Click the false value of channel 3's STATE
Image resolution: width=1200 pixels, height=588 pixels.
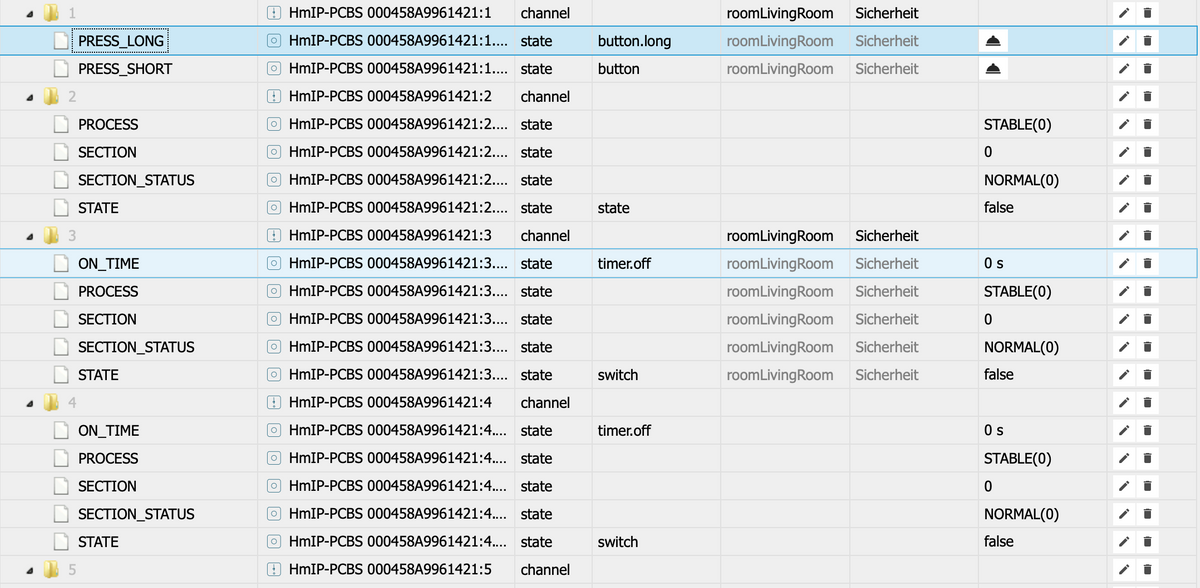(998, 374)
